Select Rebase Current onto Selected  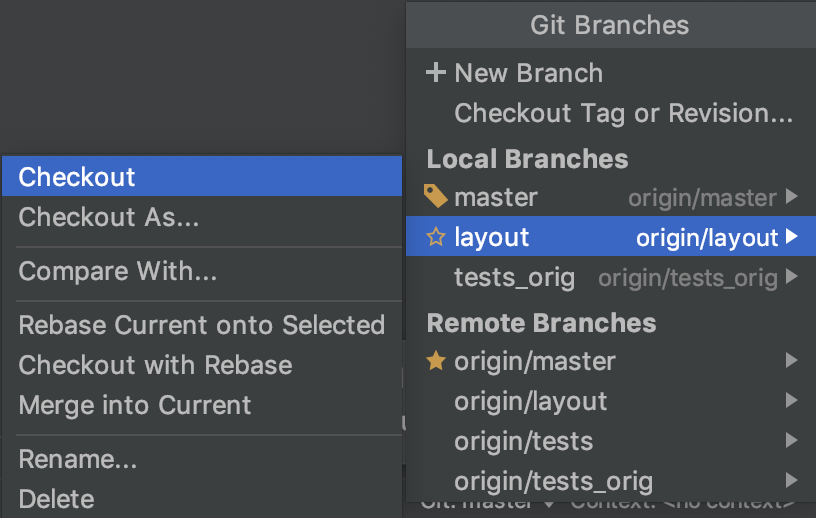pyautogui.click(x=201, y=325)
